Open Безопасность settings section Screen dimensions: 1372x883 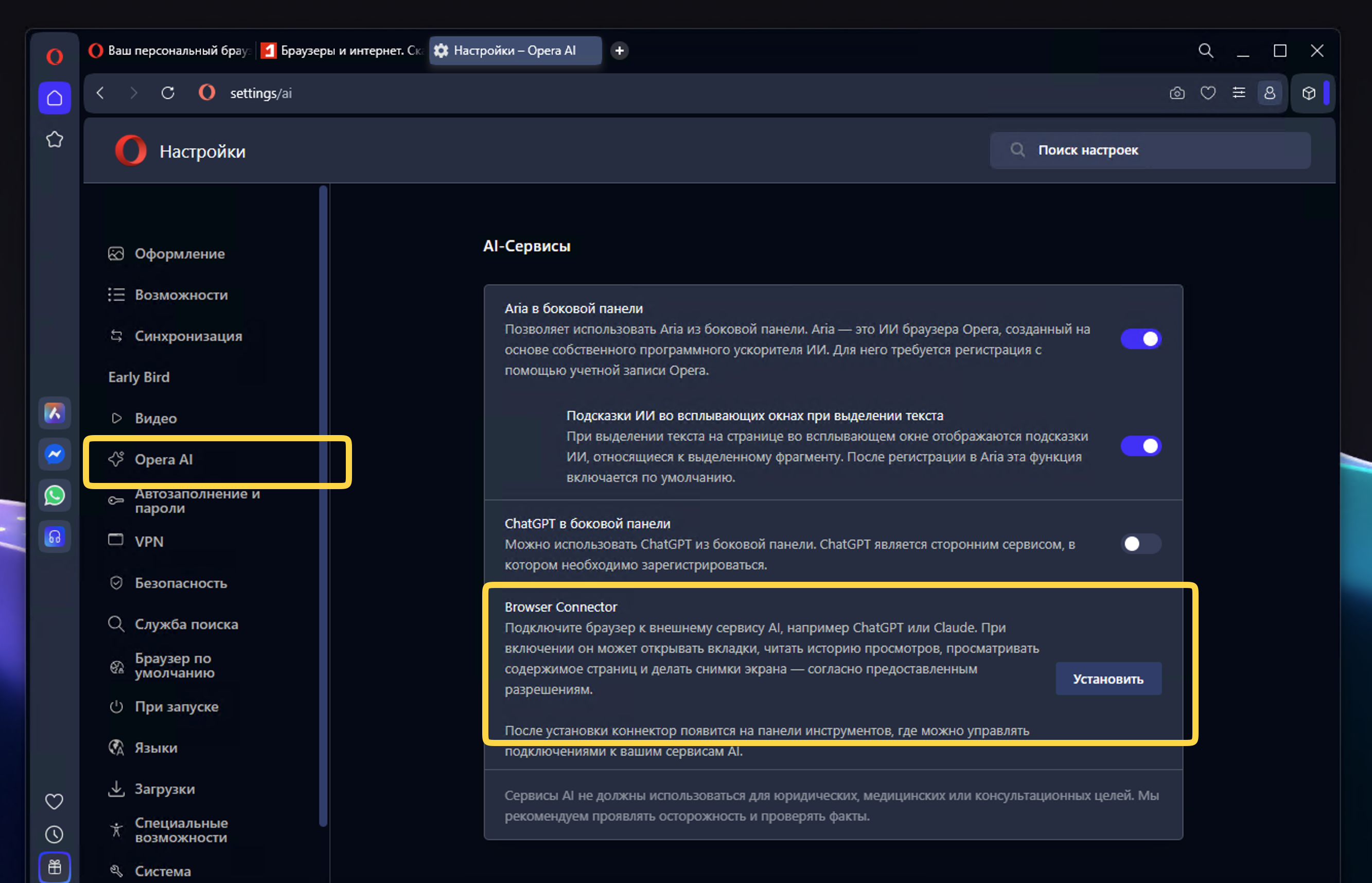181,583
